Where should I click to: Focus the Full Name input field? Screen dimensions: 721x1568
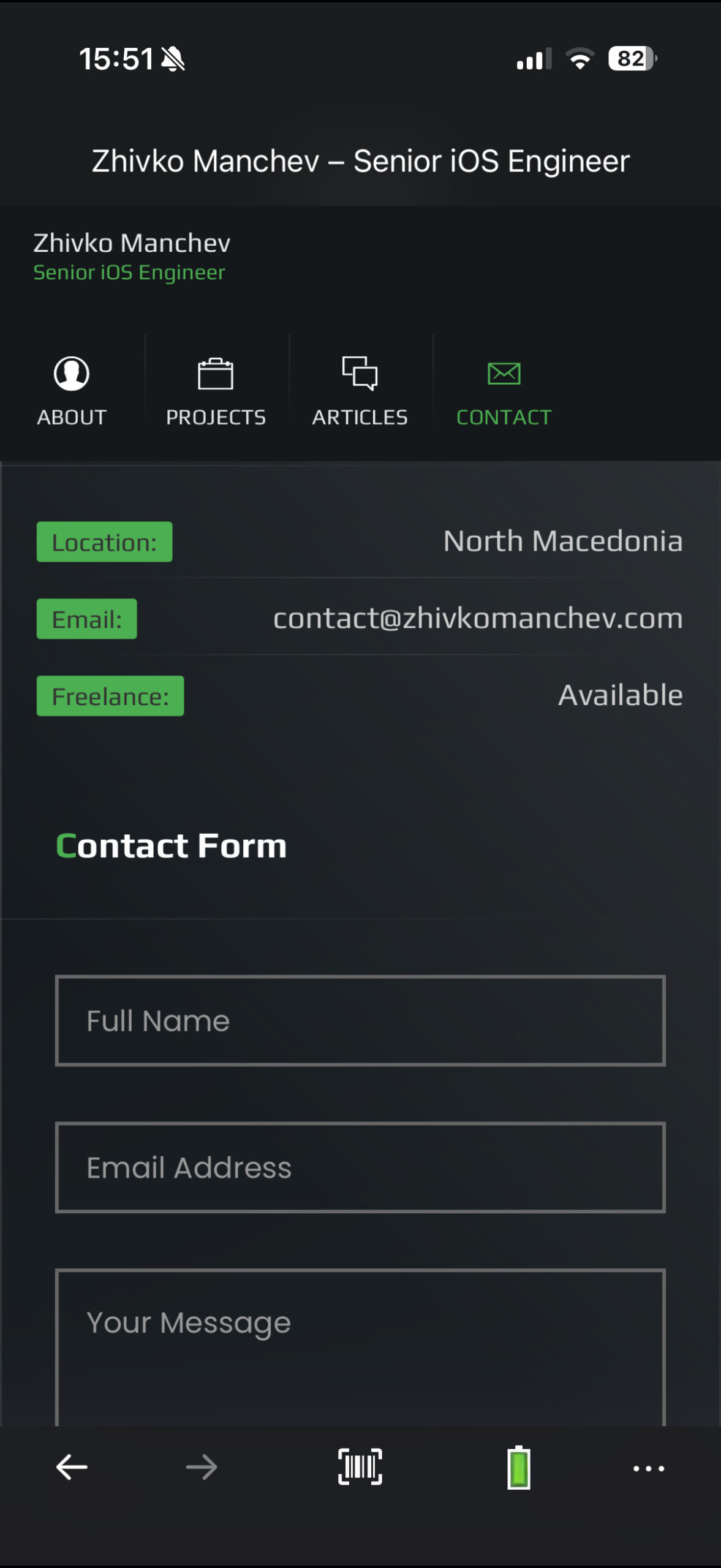[x=360, y=1020]
